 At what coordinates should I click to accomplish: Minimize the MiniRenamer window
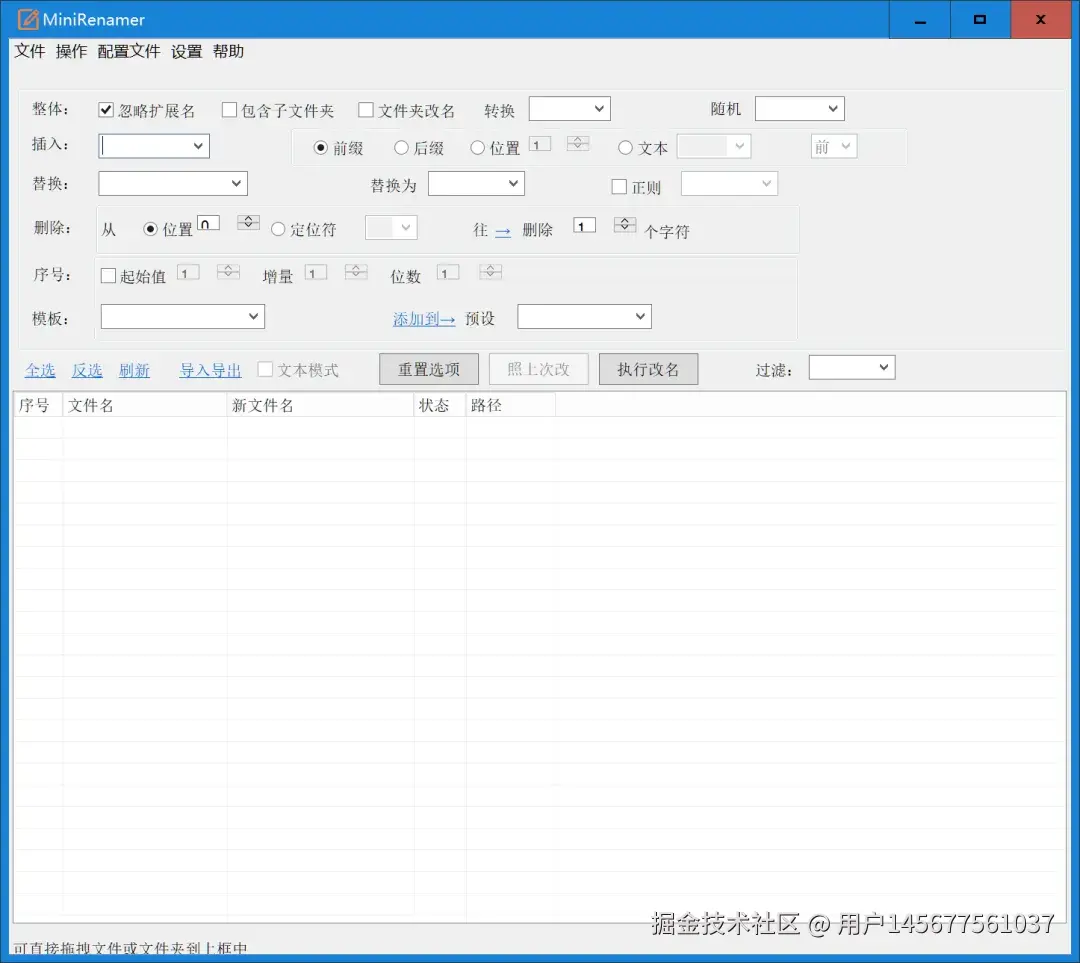click(x=920, y=19)
